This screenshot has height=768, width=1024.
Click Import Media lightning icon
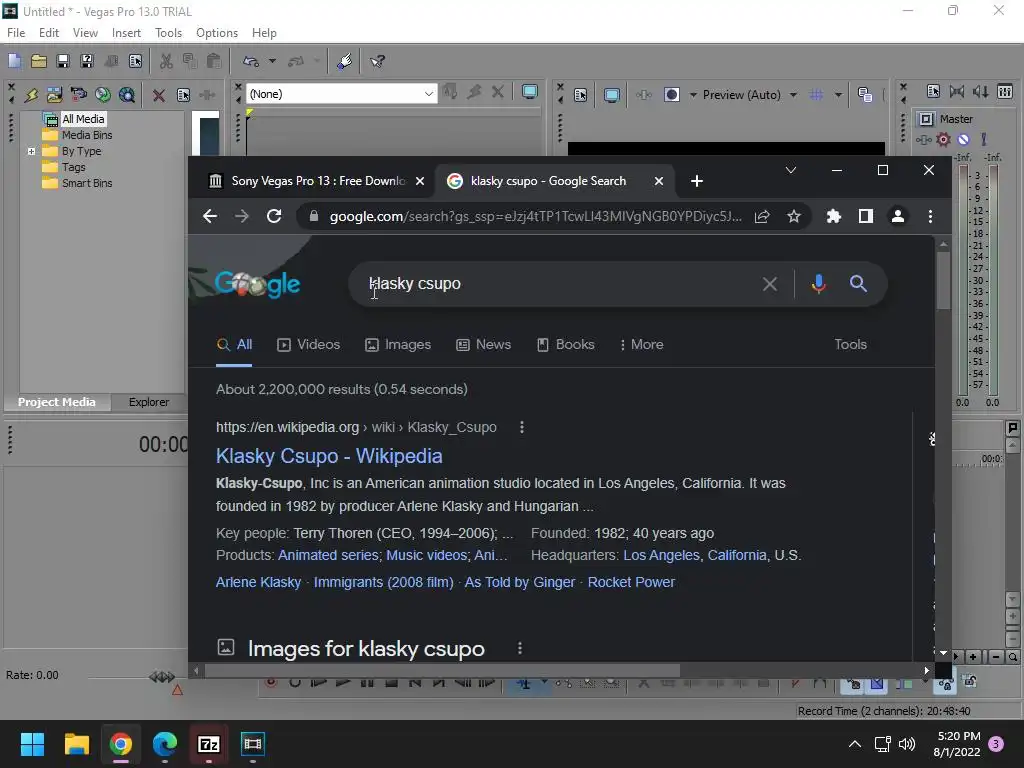(31, 95)
